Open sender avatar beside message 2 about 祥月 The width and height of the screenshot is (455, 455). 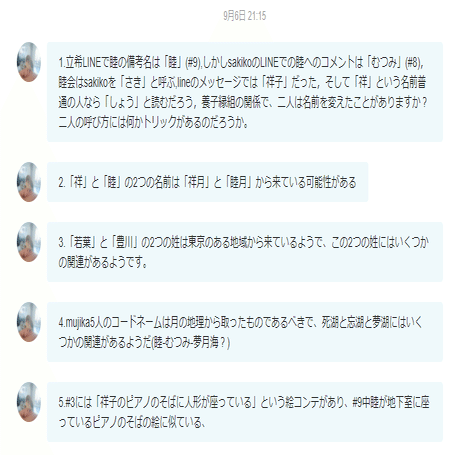click(29, 182)
